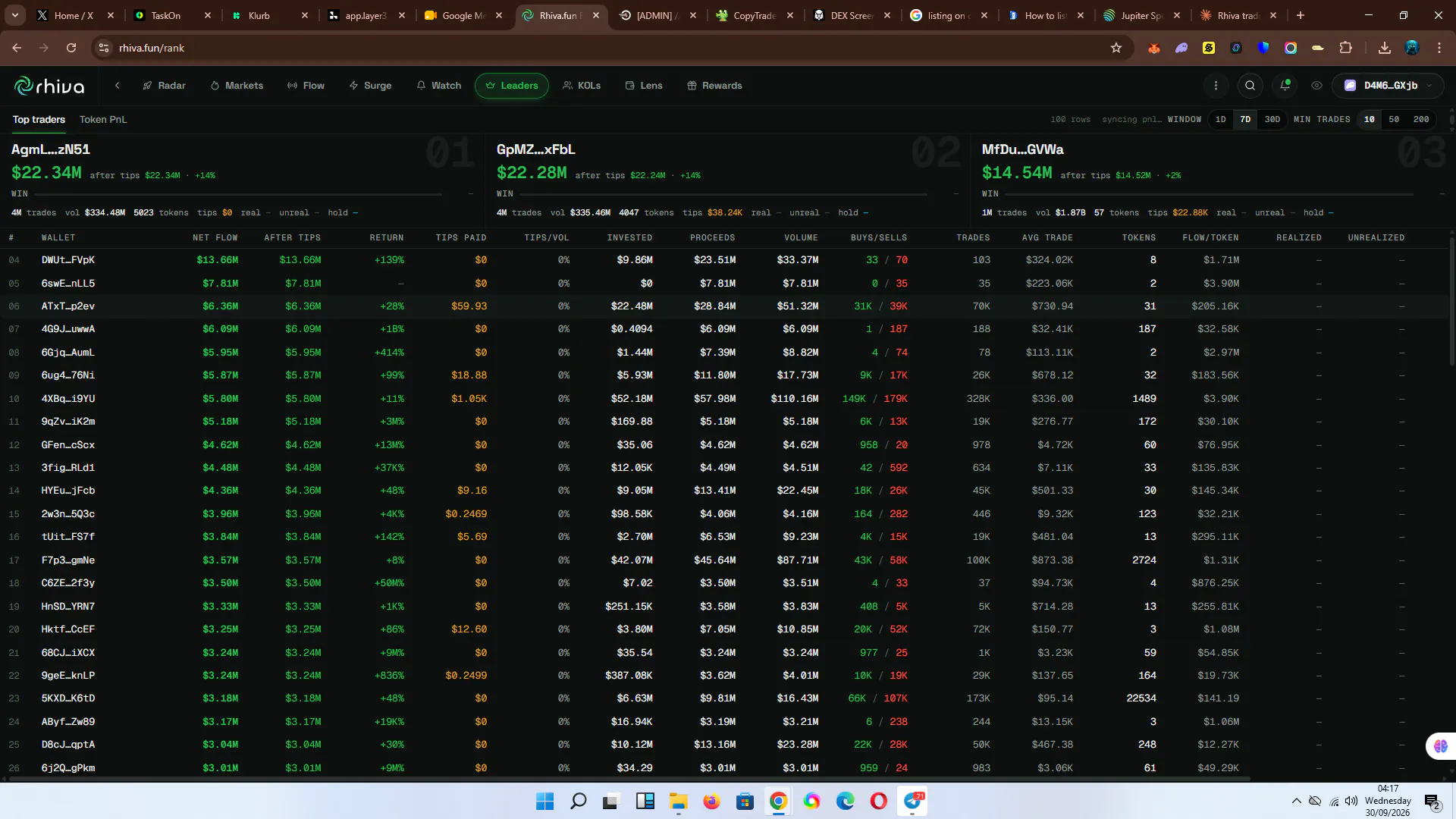Set min trades to 200

[1421, 120]
